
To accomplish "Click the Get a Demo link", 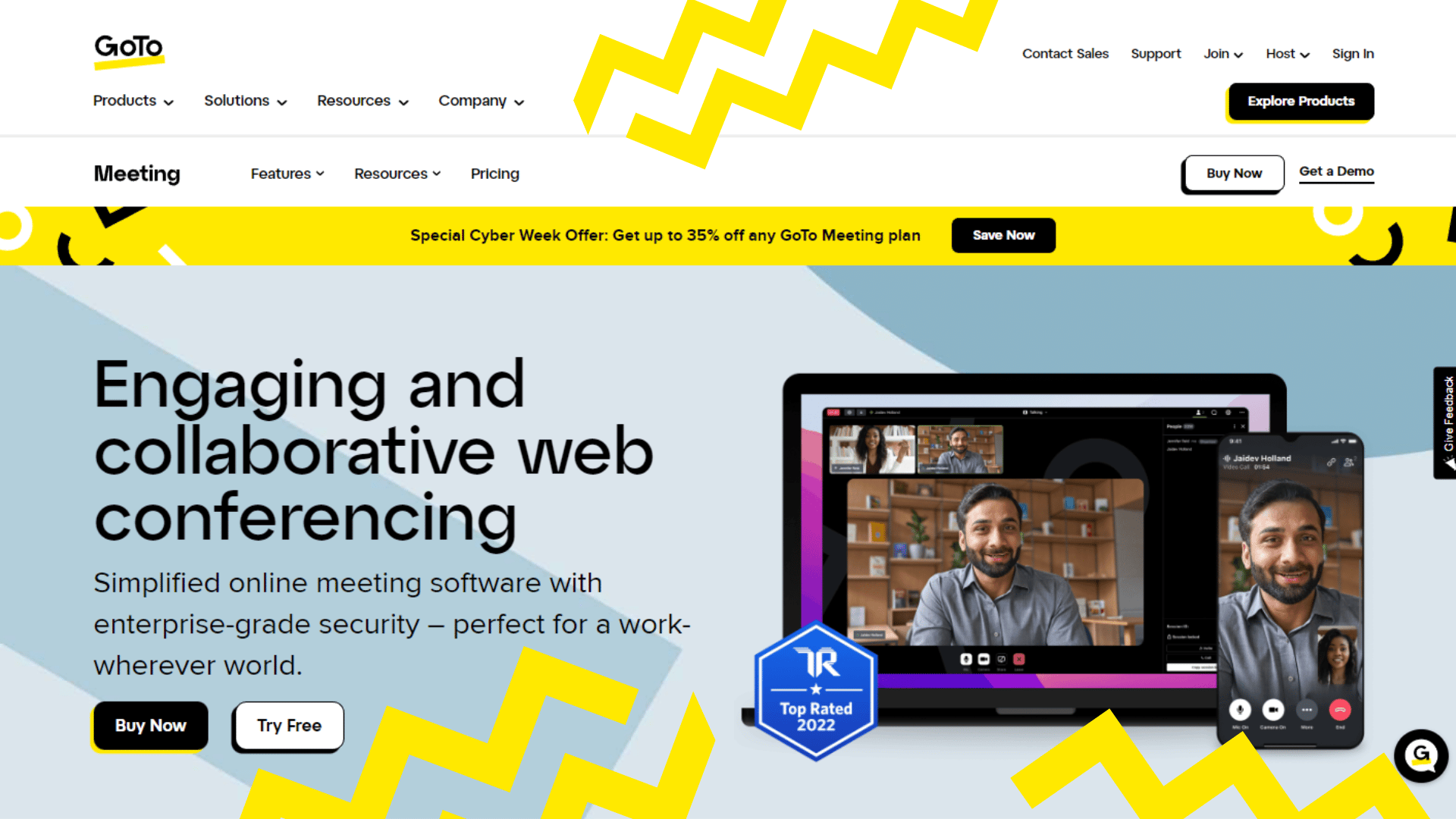I will (1337, 171).
